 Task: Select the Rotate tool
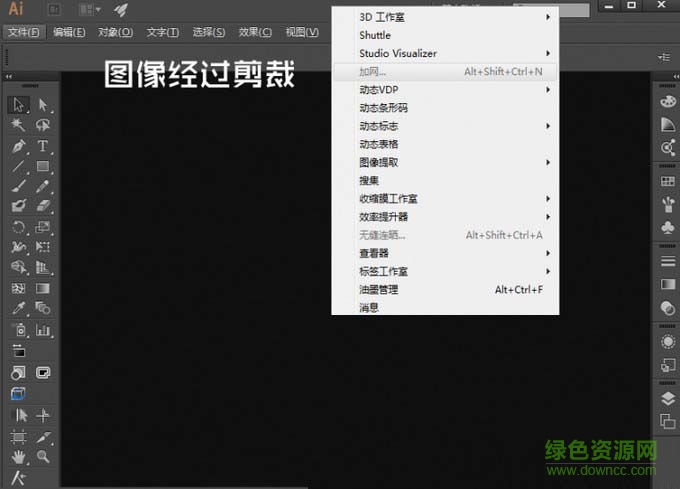(18, 227)
